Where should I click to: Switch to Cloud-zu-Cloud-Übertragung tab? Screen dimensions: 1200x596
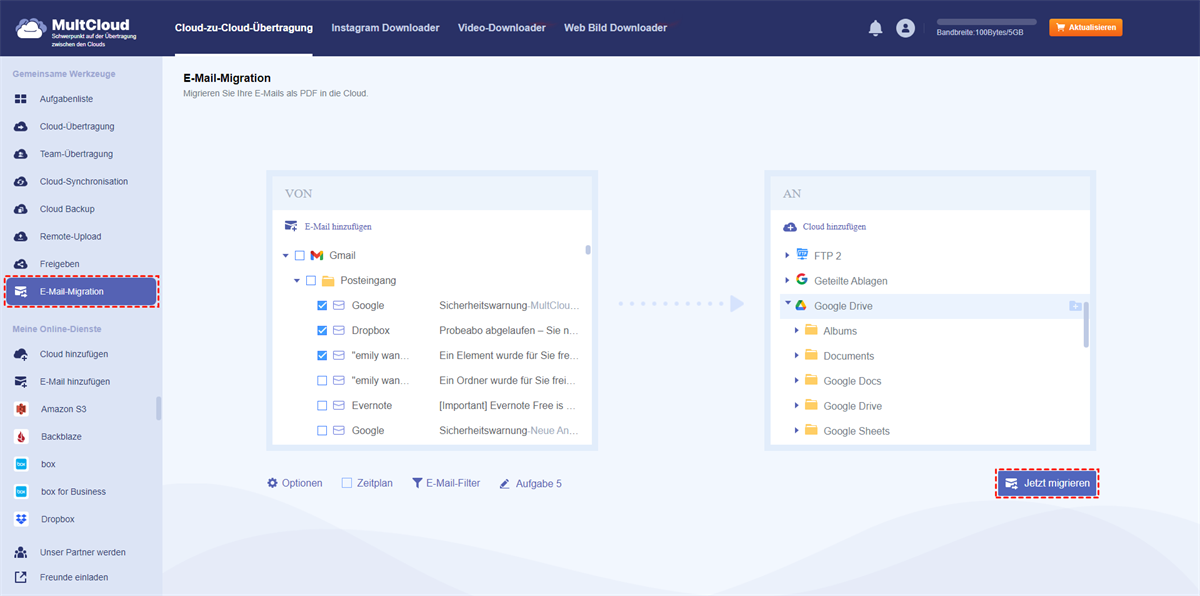[x=243, y=28]
